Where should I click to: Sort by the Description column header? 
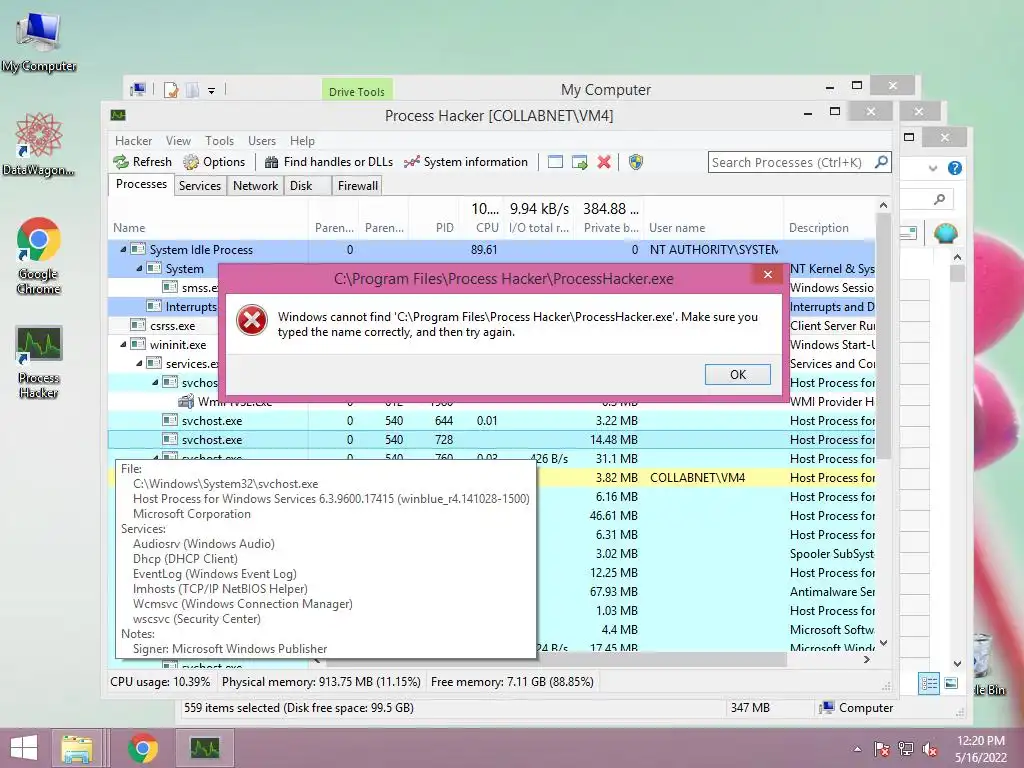coord(829,227)
